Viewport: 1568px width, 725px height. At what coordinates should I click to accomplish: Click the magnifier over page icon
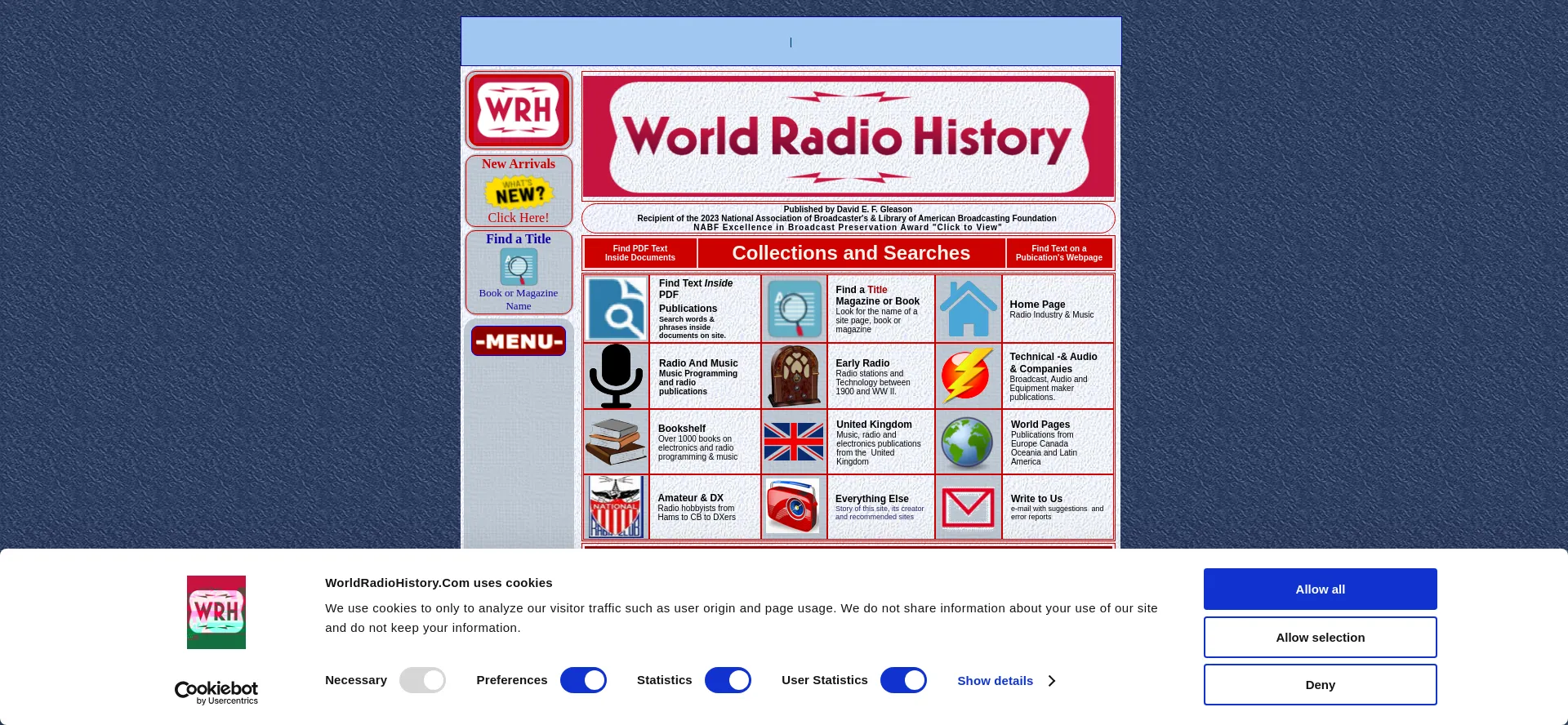click(x=795, y=309)
